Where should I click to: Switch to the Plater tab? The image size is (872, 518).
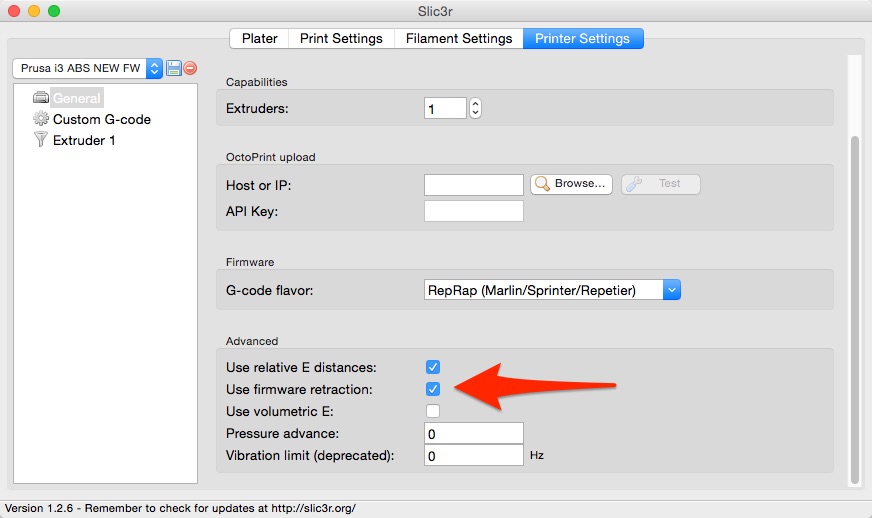[x=259, y=38]
